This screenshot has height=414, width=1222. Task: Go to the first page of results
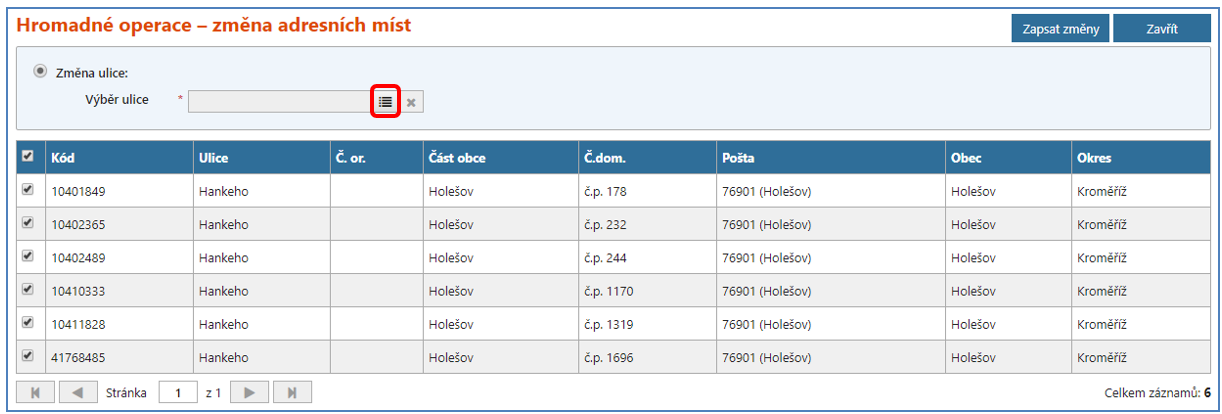[35, 393]
